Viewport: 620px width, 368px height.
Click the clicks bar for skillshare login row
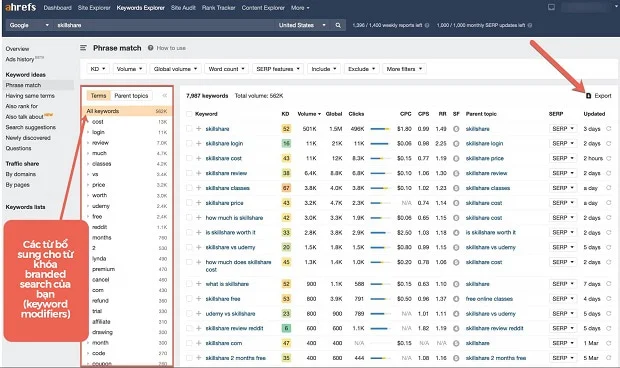(x=380, y=143)
